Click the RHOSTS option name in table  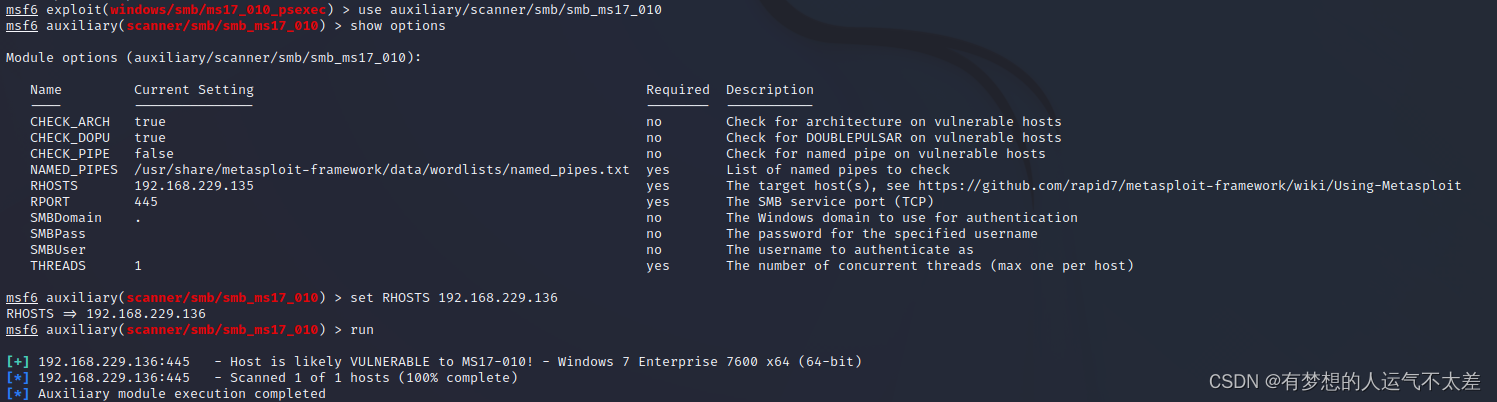point(54,186)
